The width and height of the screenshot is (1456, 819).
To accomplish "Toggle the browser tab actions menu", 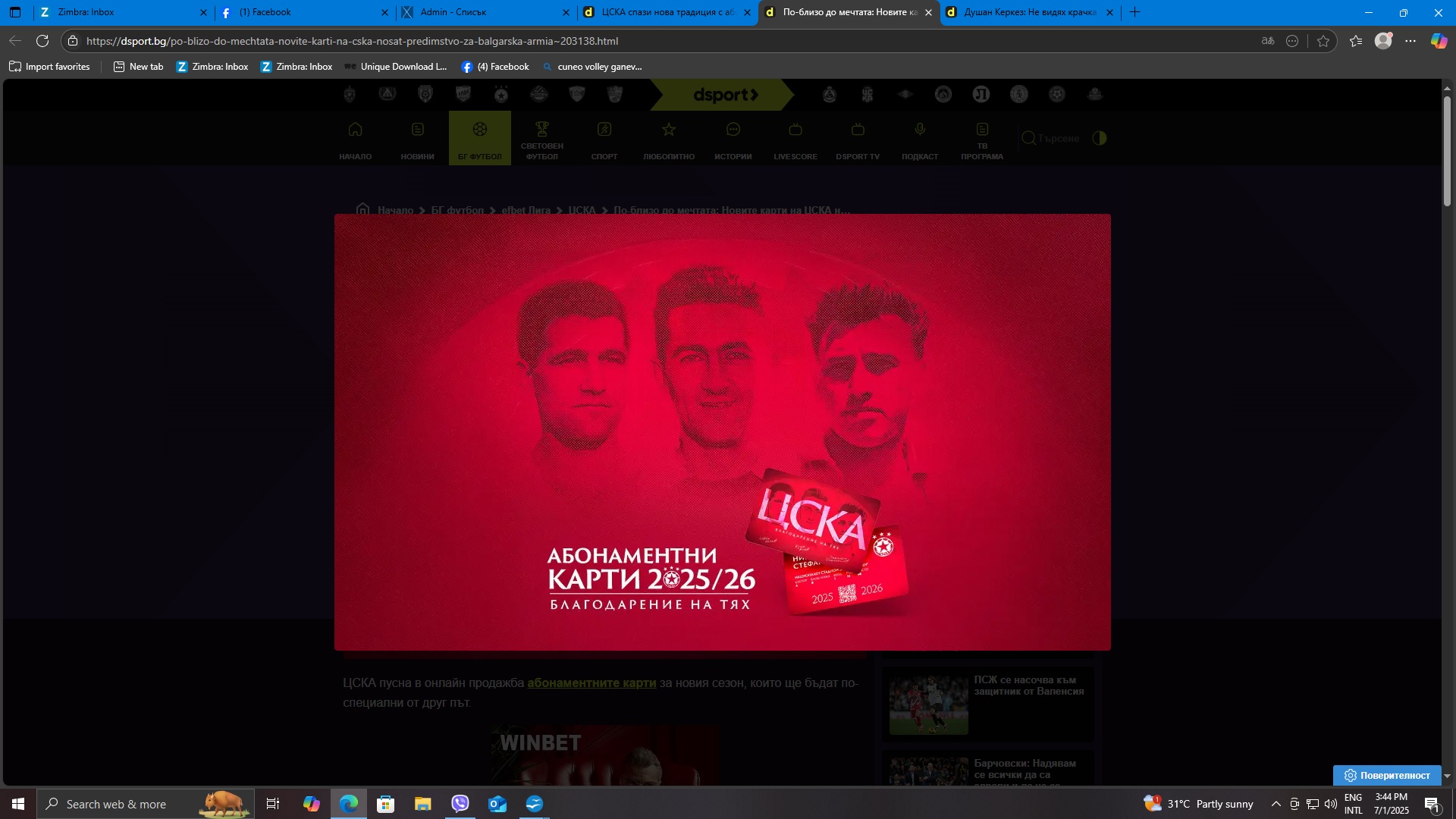I will click(15, 12).
